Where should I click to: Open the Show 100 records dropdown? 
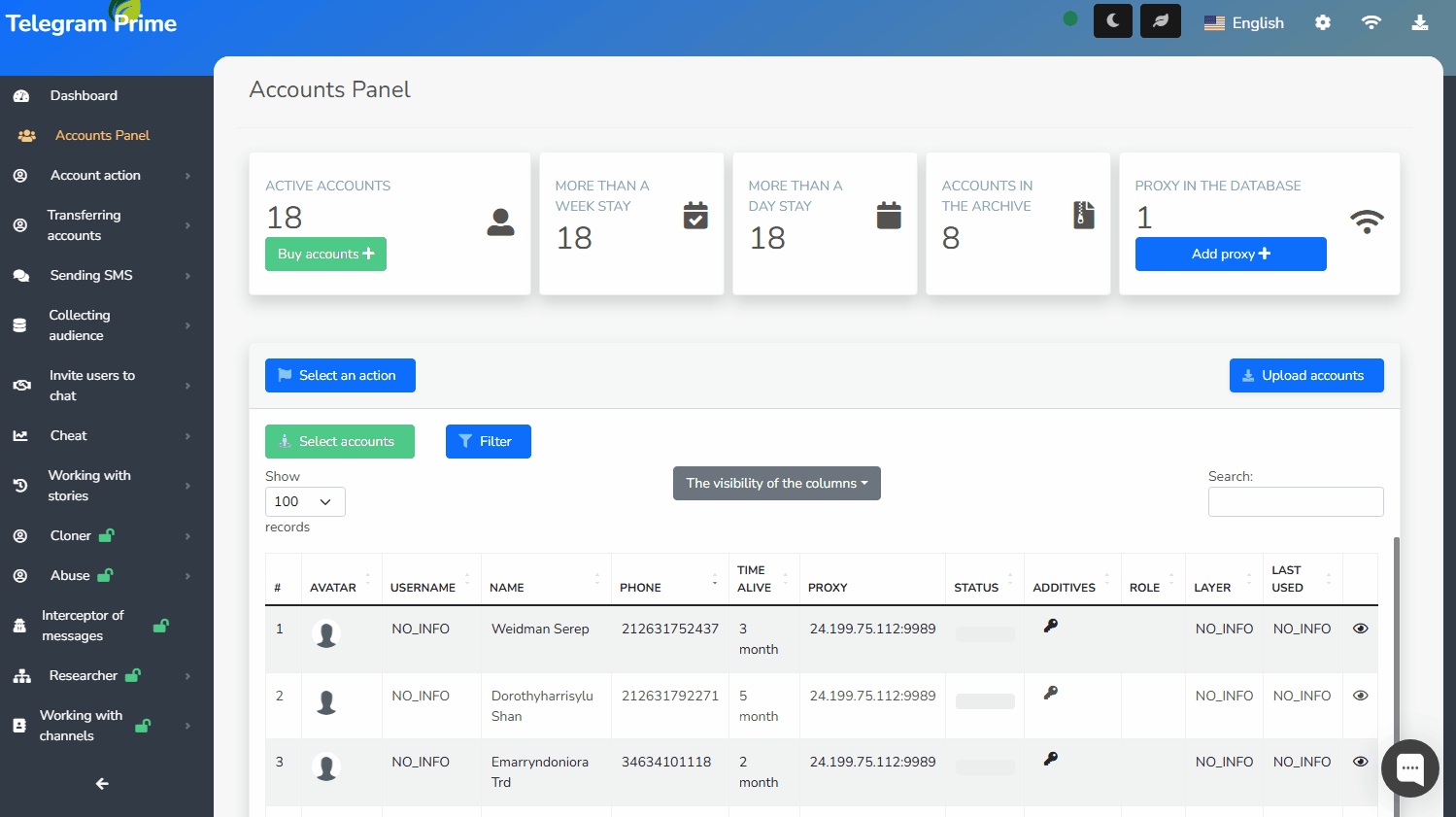coord(305,501)
